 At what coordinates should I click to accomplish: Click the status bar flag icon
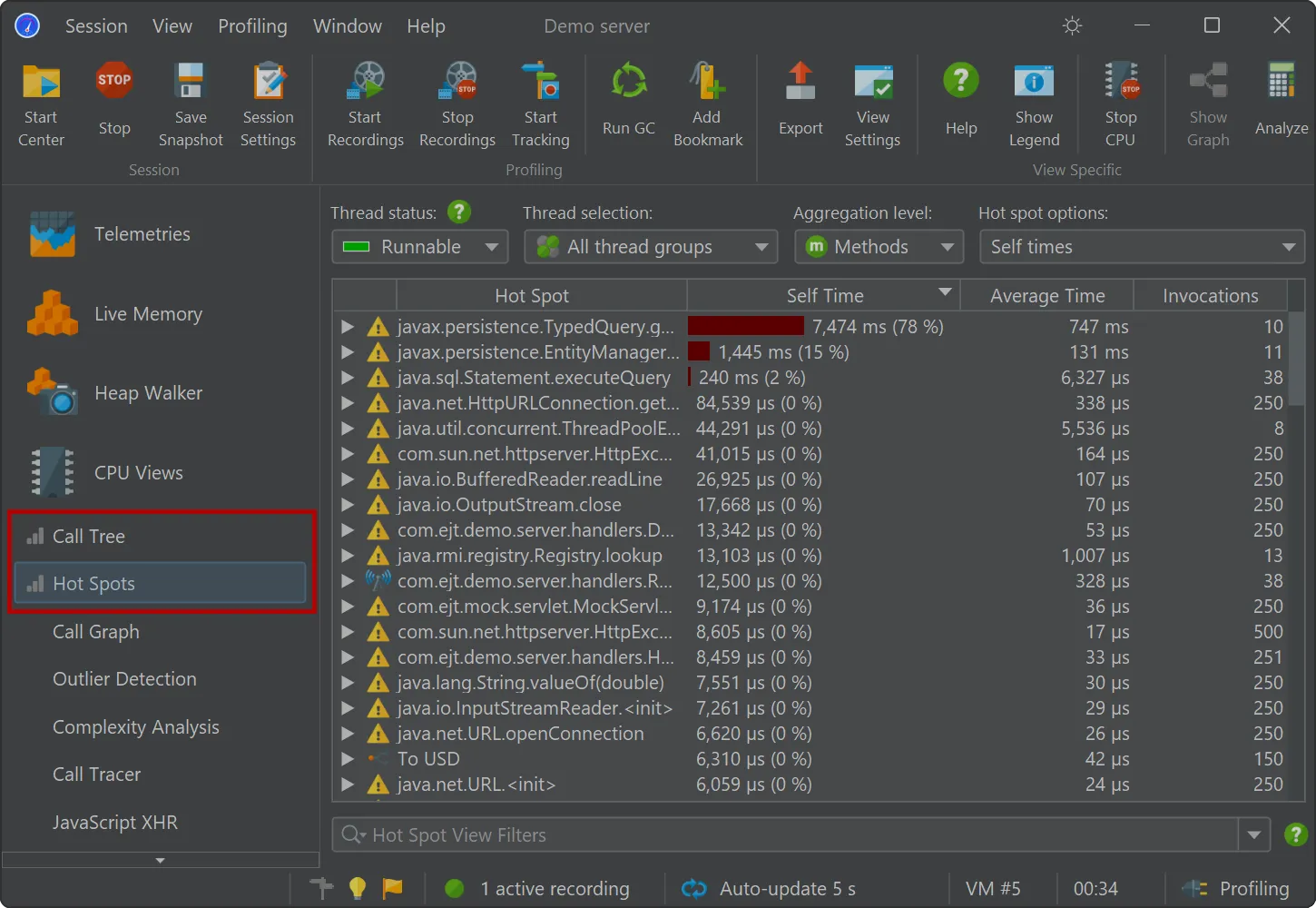(x=392, y=888)
